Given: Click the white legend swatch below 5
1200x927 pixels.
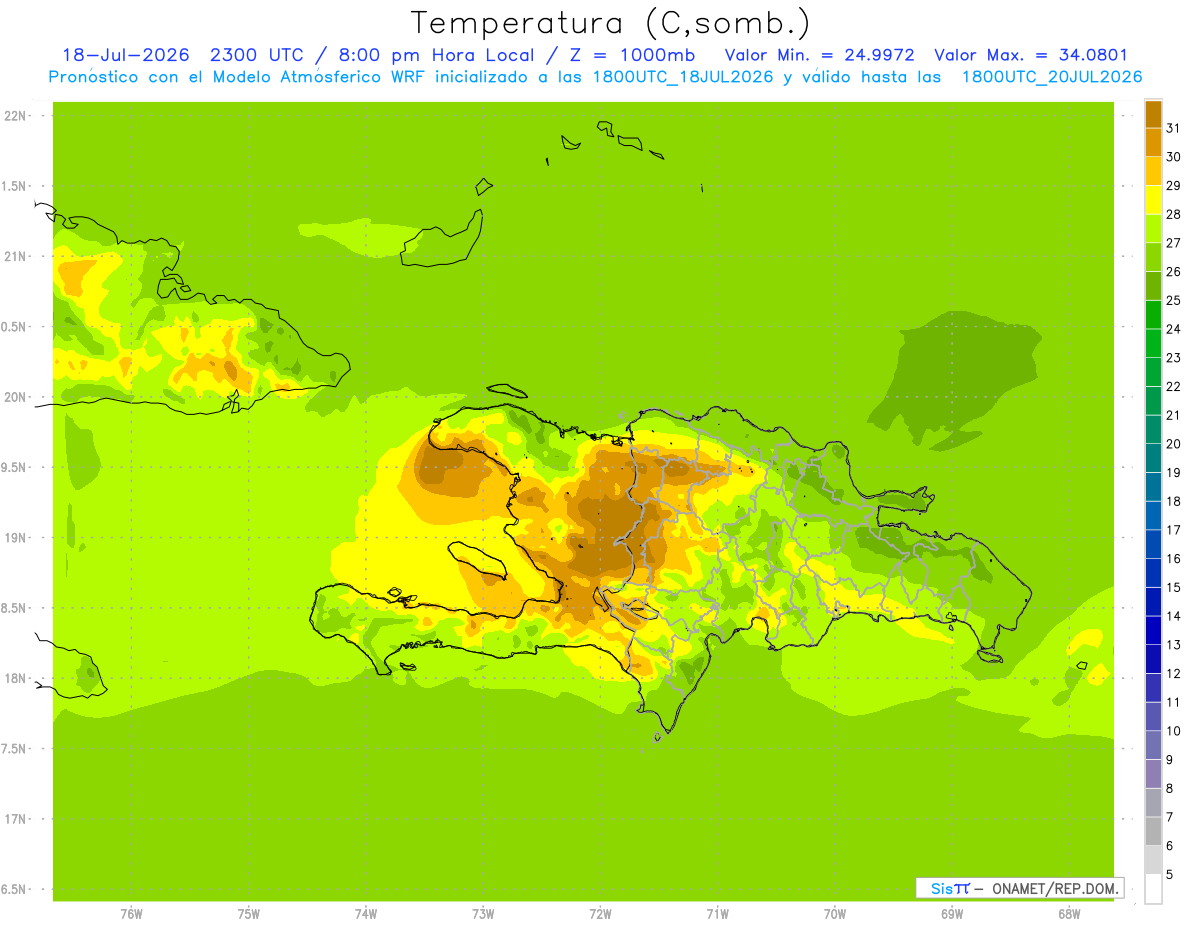Looking at the screenshot, I should point(1153,888).
